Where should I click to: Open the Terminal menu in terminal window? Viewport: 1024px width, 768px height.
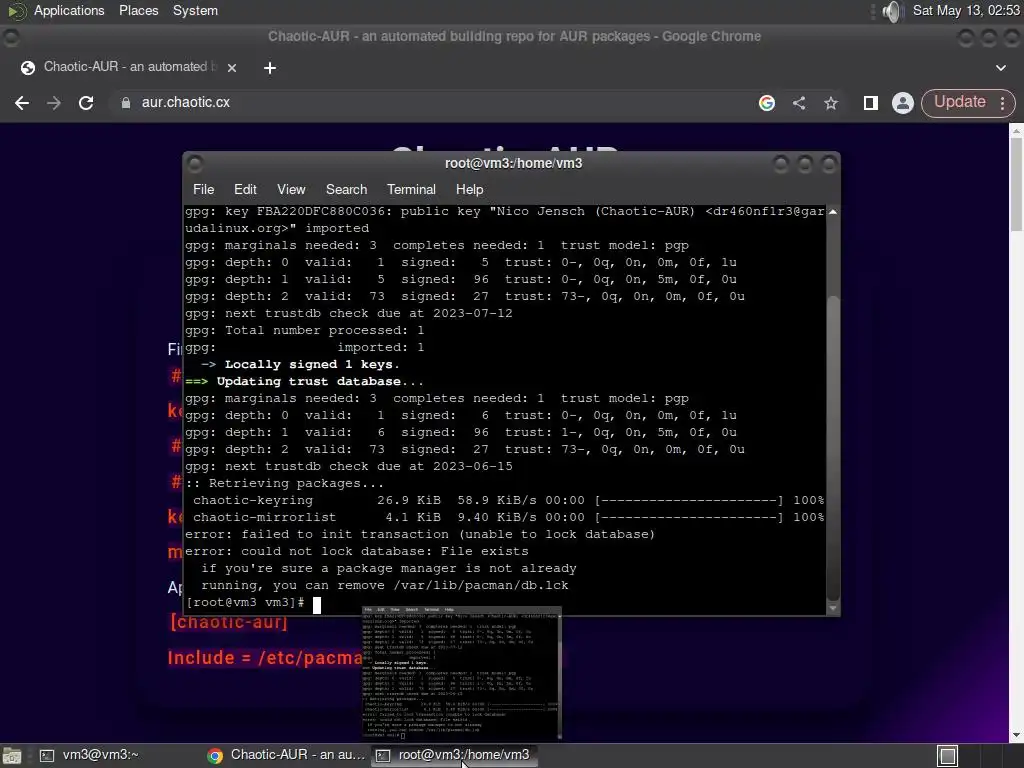point(411,189)
